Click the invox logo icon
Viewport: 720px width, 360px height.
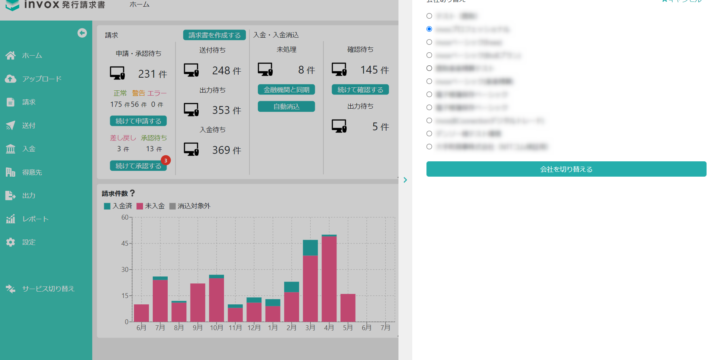pyautogui.click(x=12, y=5)
